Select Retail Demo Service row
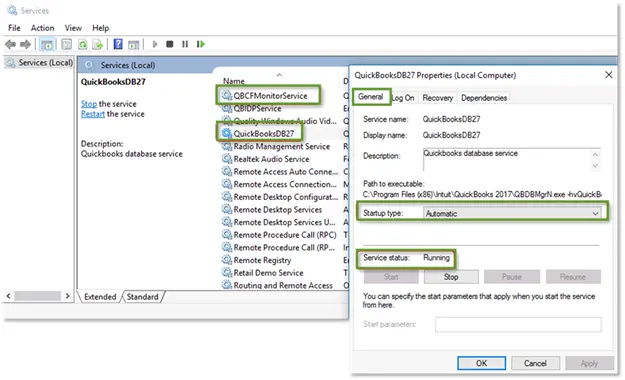 268,273
